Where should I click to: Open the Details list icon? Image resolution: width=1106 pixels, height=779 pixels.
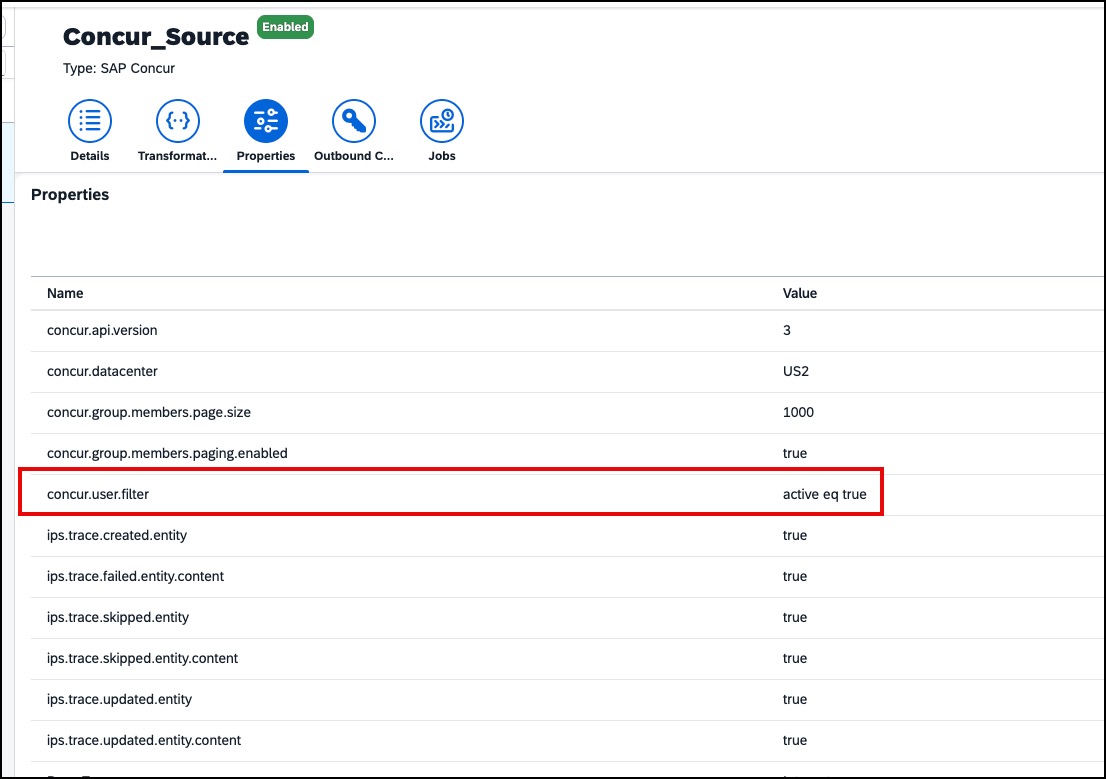coord(90,121)
